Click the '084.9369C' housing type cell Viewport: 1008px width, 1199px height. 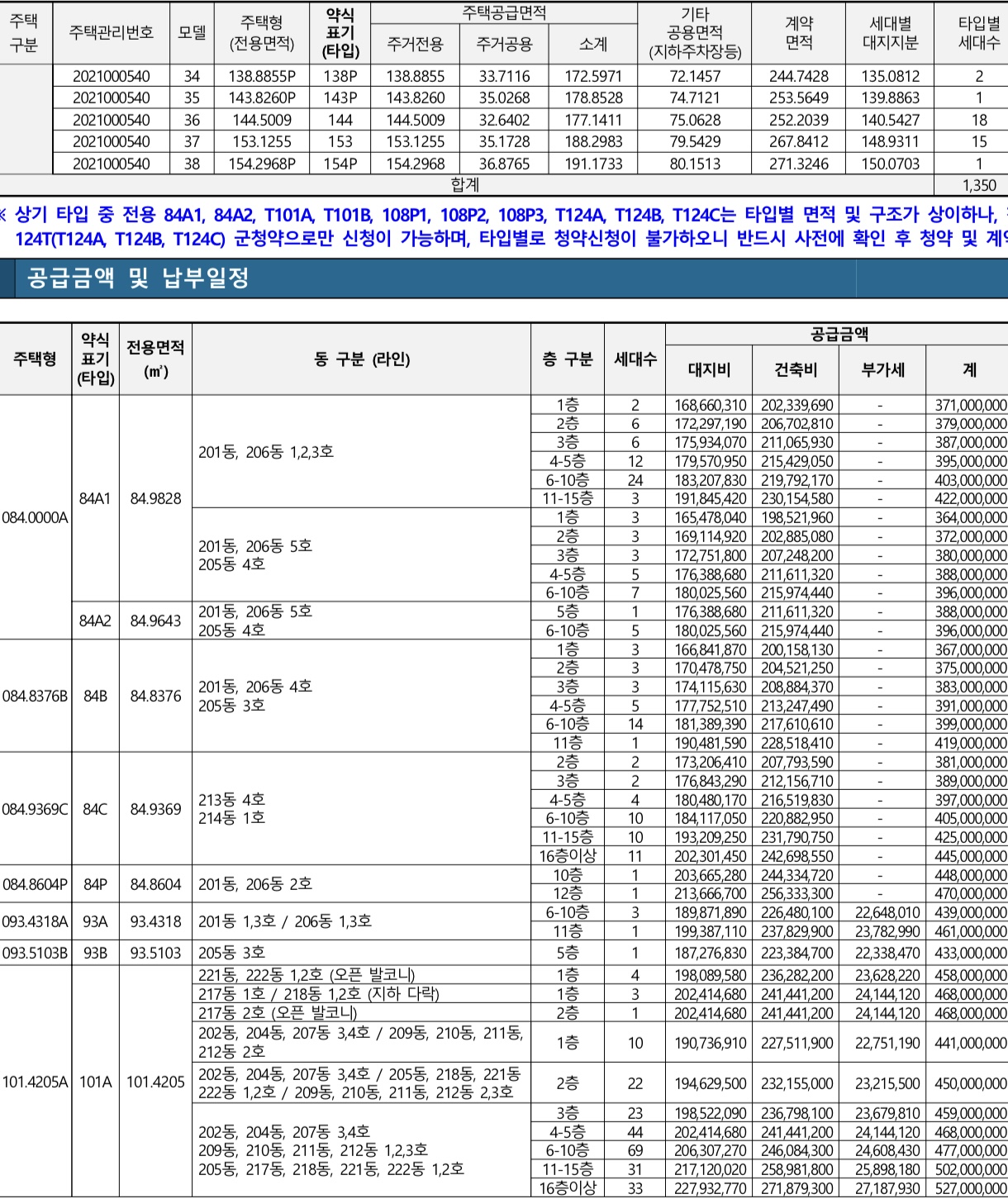[36, 809]
